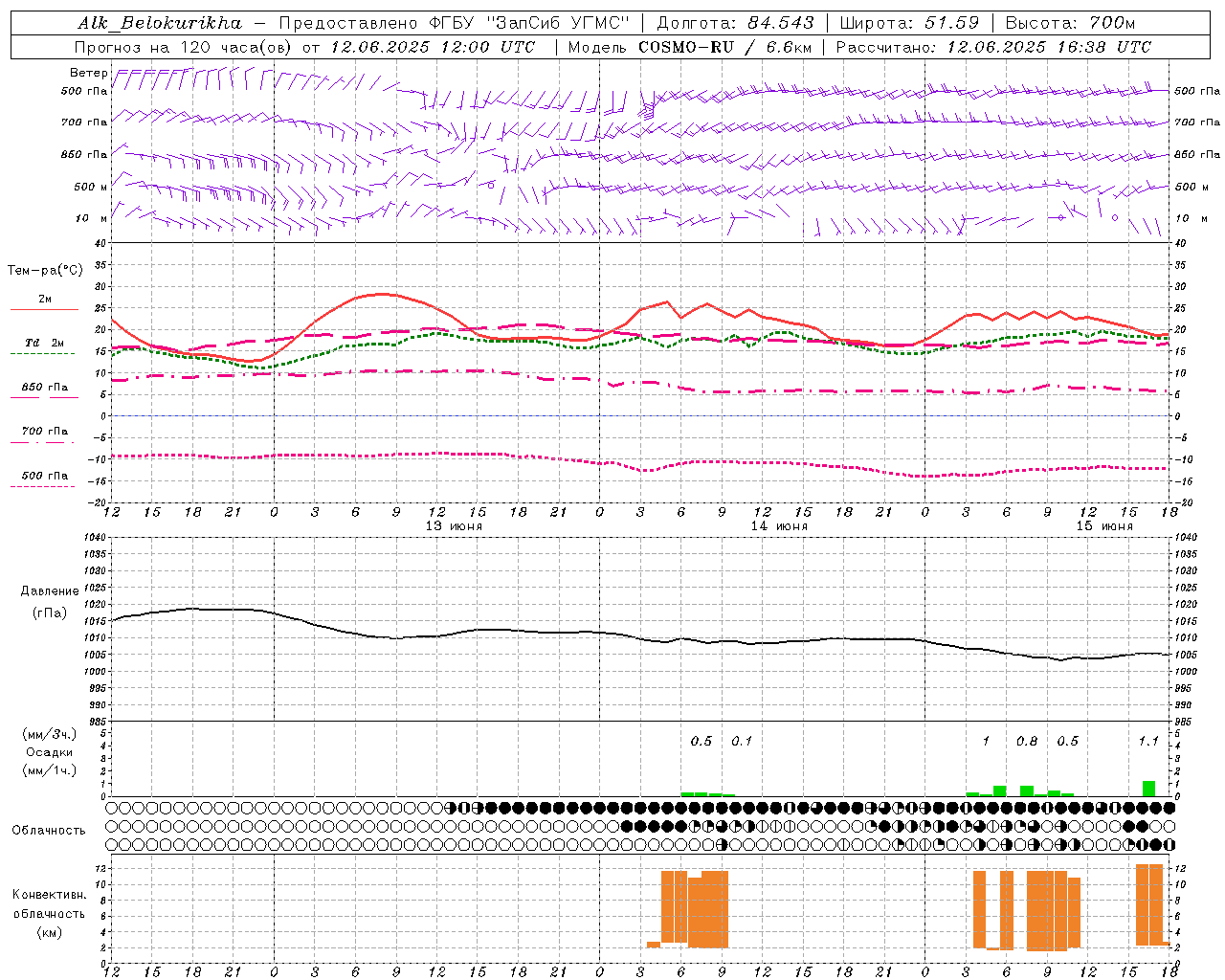The image size is (1225, 980).
Task: Click the Осадки precipitation label
Action: [x=50, y=752]
